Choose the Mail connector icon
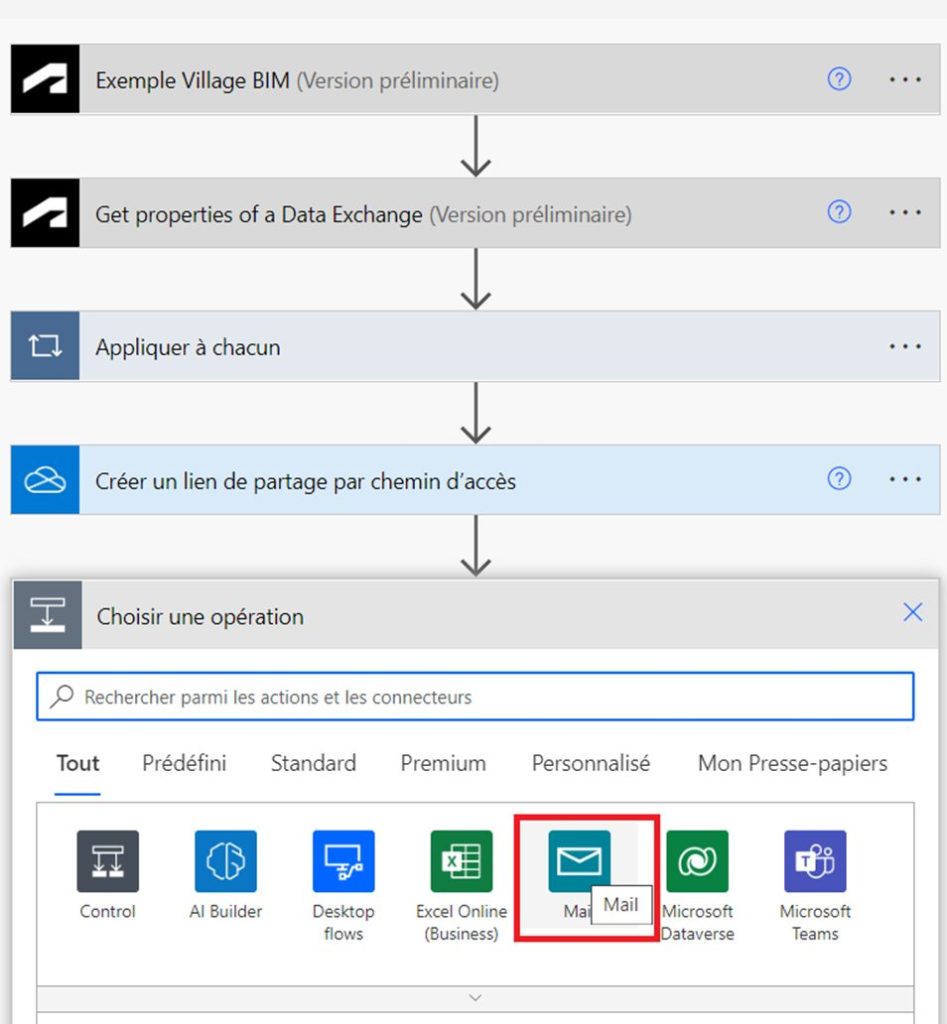 click(x=579, y=861)
